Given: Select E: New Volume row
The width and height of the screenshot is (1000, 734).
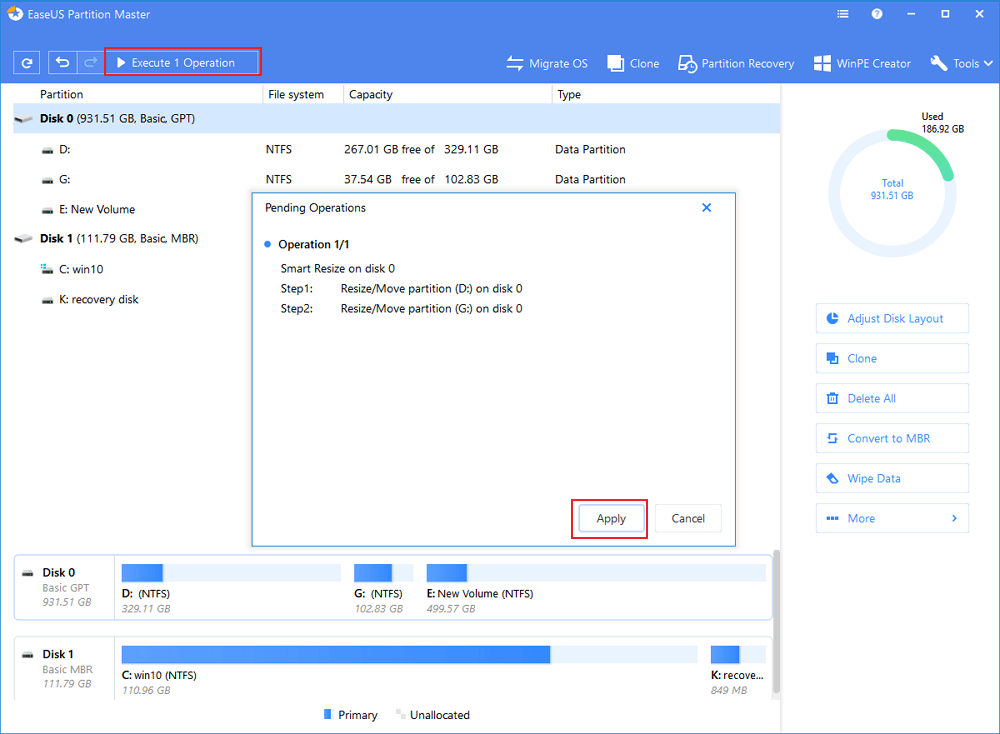Looking at the screenshot, I should (x=133, y=209).
